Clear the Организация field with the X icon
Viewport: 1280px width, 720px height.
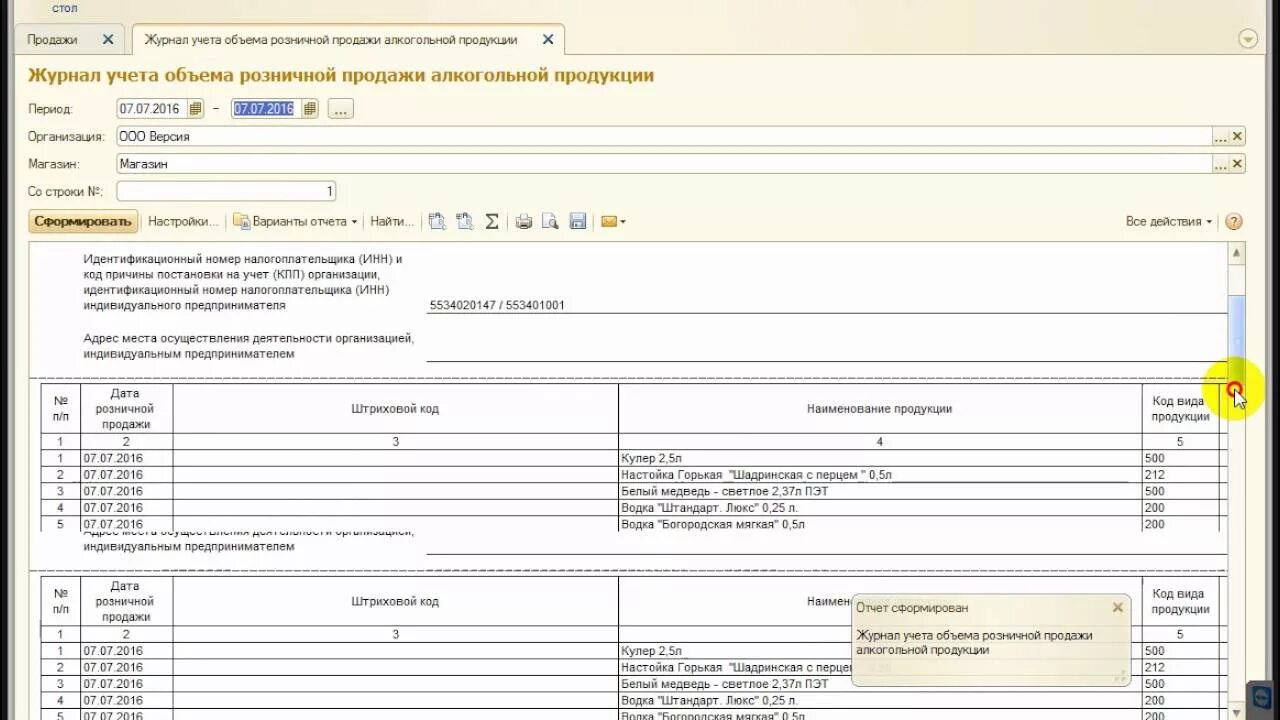[1237, 135]
